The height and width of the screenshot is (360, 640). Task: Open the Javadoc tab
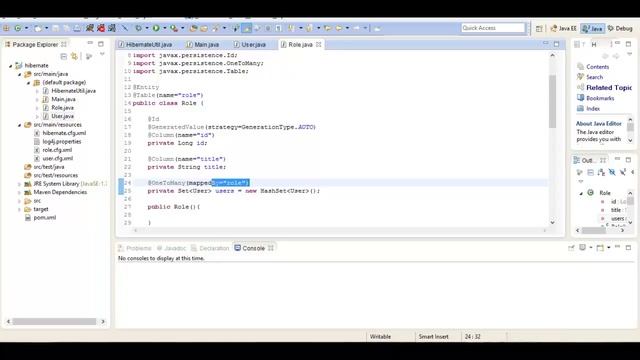(x=171, y=248)
